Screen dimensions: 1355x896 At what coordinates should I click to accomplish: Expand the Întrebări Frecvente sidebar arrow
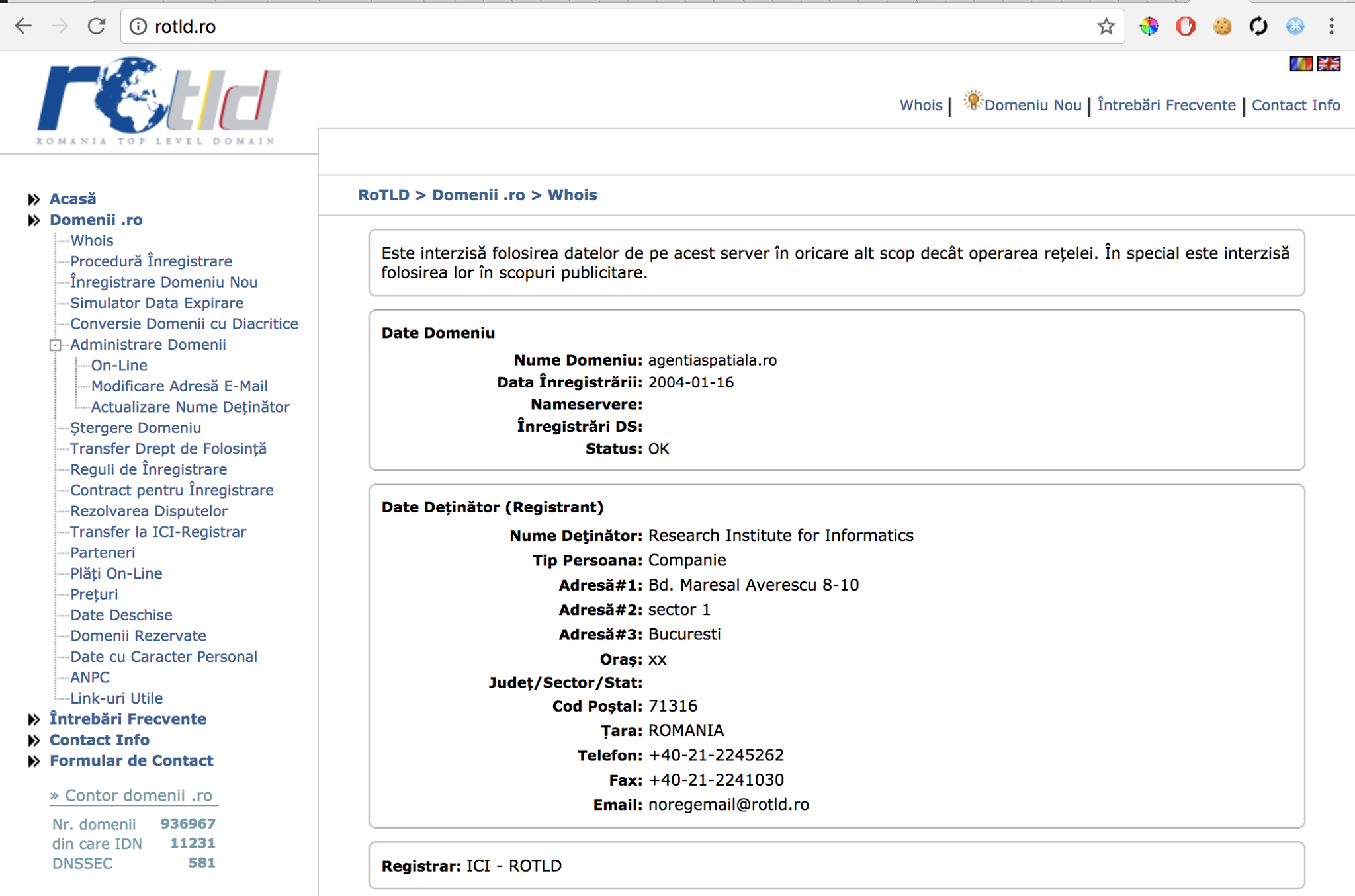(34, 719)
